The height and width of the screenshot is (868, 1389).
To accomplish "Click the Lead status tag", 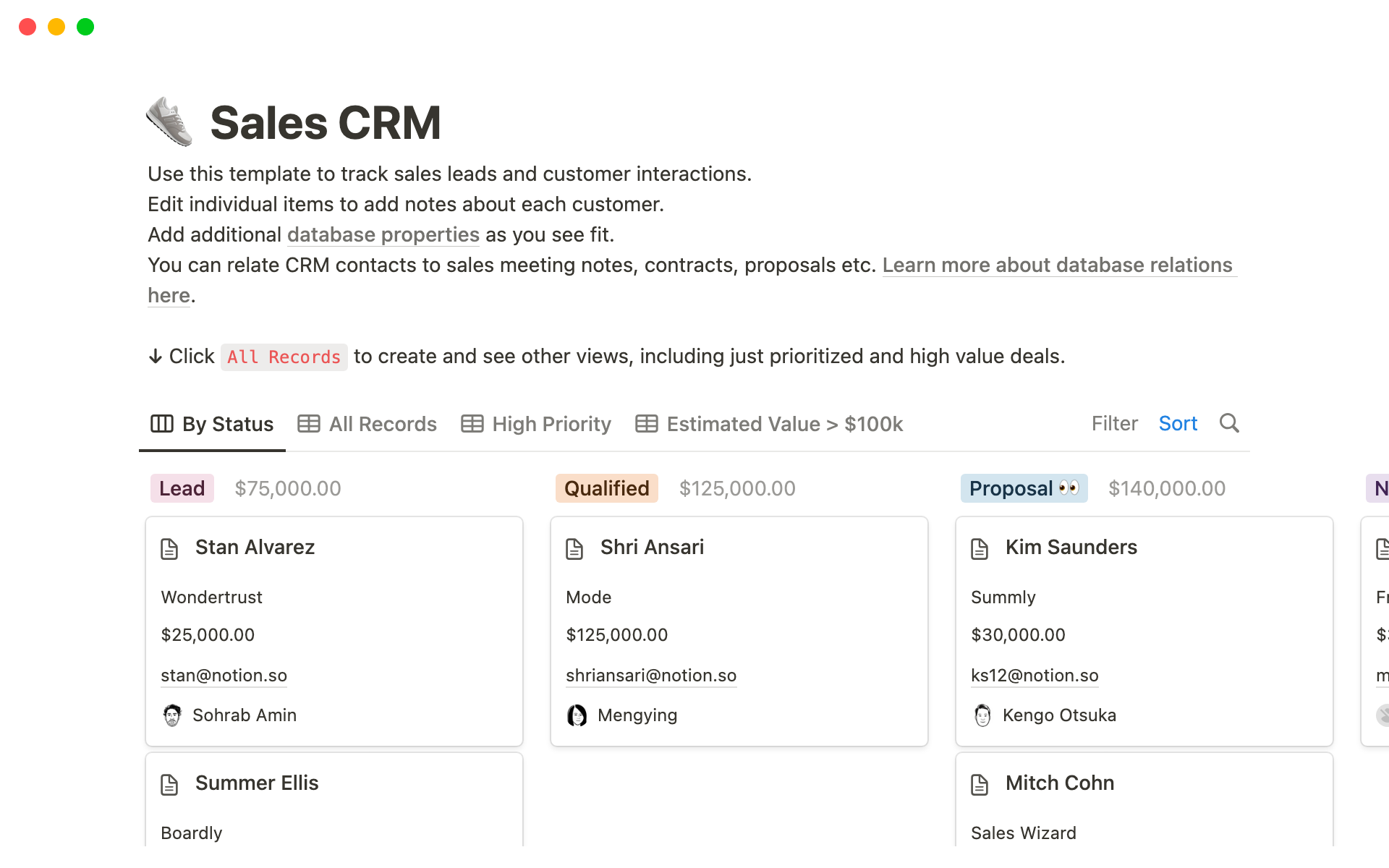I will tap(182, 488).
